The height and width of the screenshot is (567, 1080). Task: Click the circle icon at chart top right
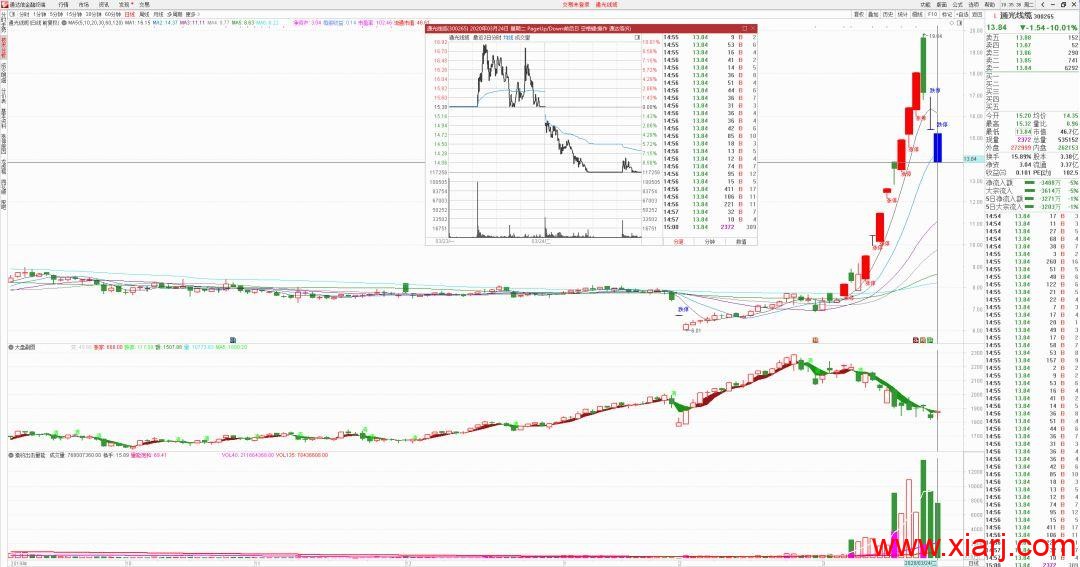pyautogui.click(x=952, y=23)
